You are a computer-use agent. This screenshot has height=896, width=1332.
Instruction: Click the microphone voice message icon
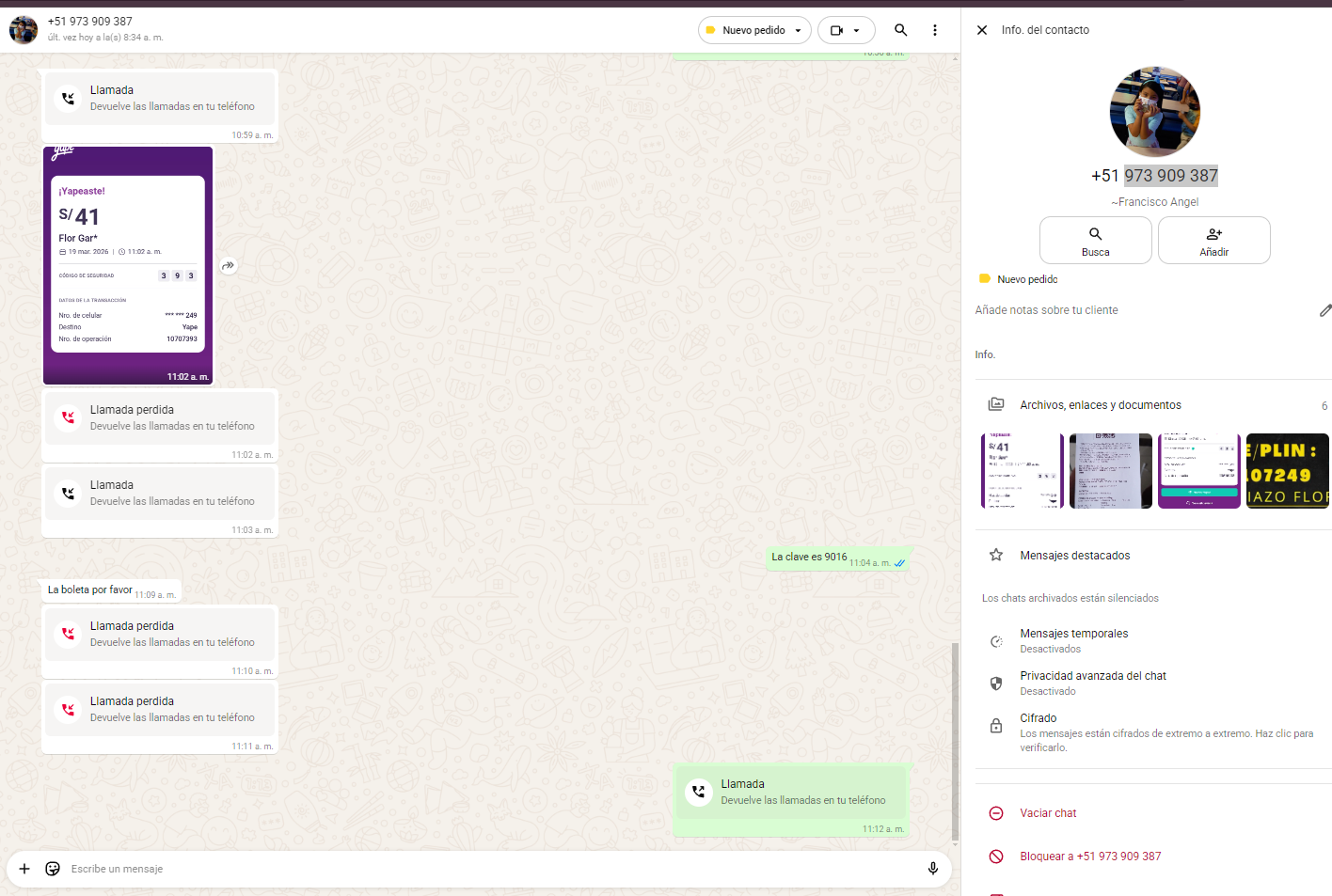tap(932, 869)
